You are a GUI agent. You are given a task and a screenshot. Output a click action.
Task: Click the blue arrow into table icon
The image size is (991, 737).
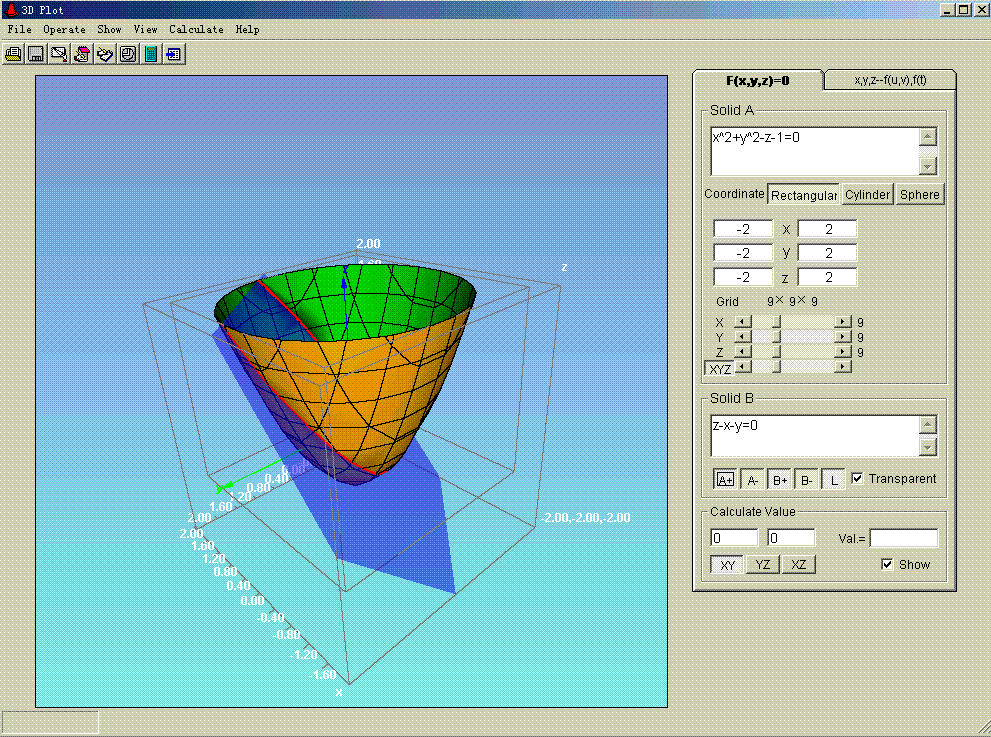(x=173, y=54)
